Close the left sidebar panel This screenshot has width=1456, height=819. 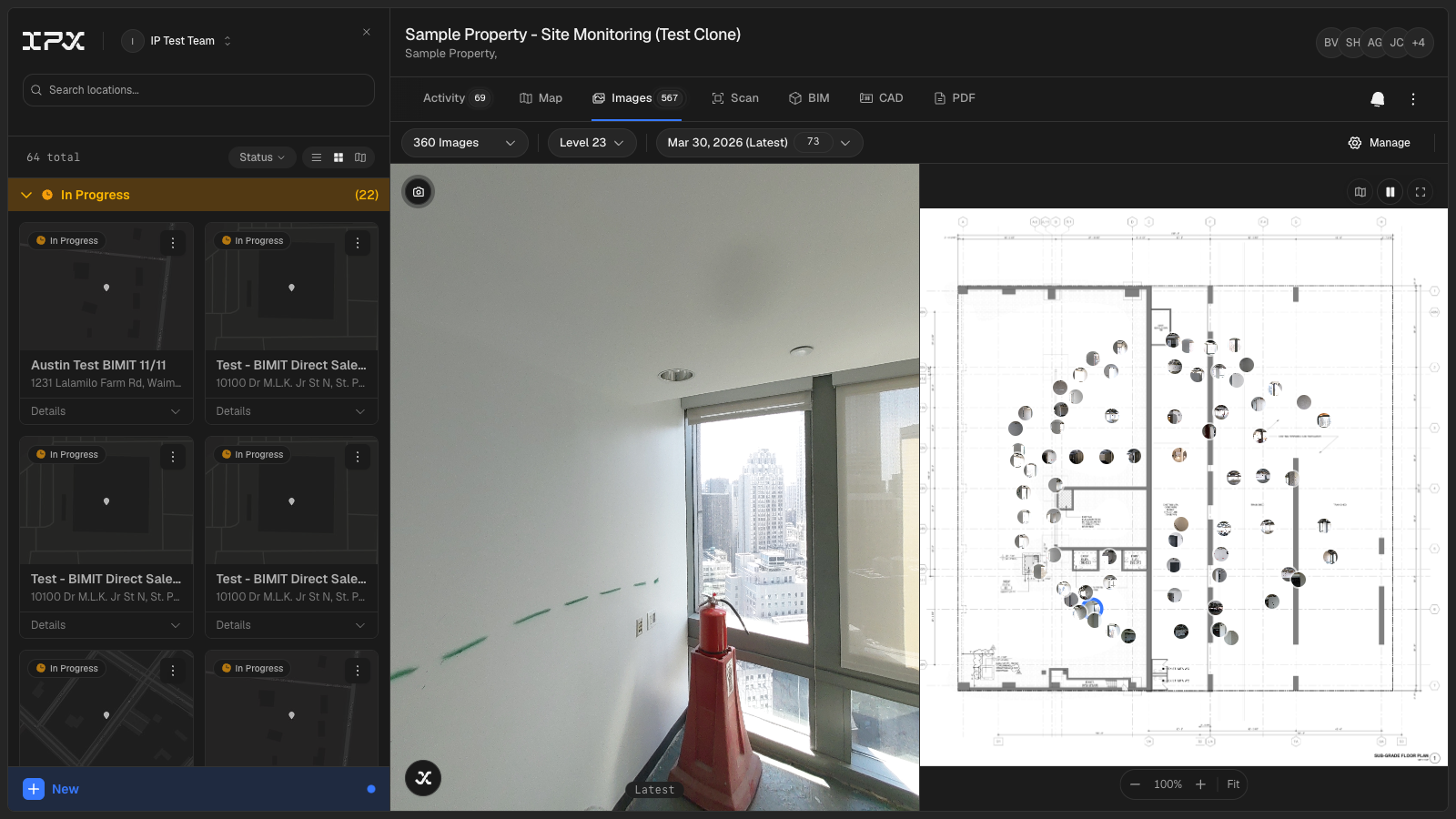coord(367,32)
